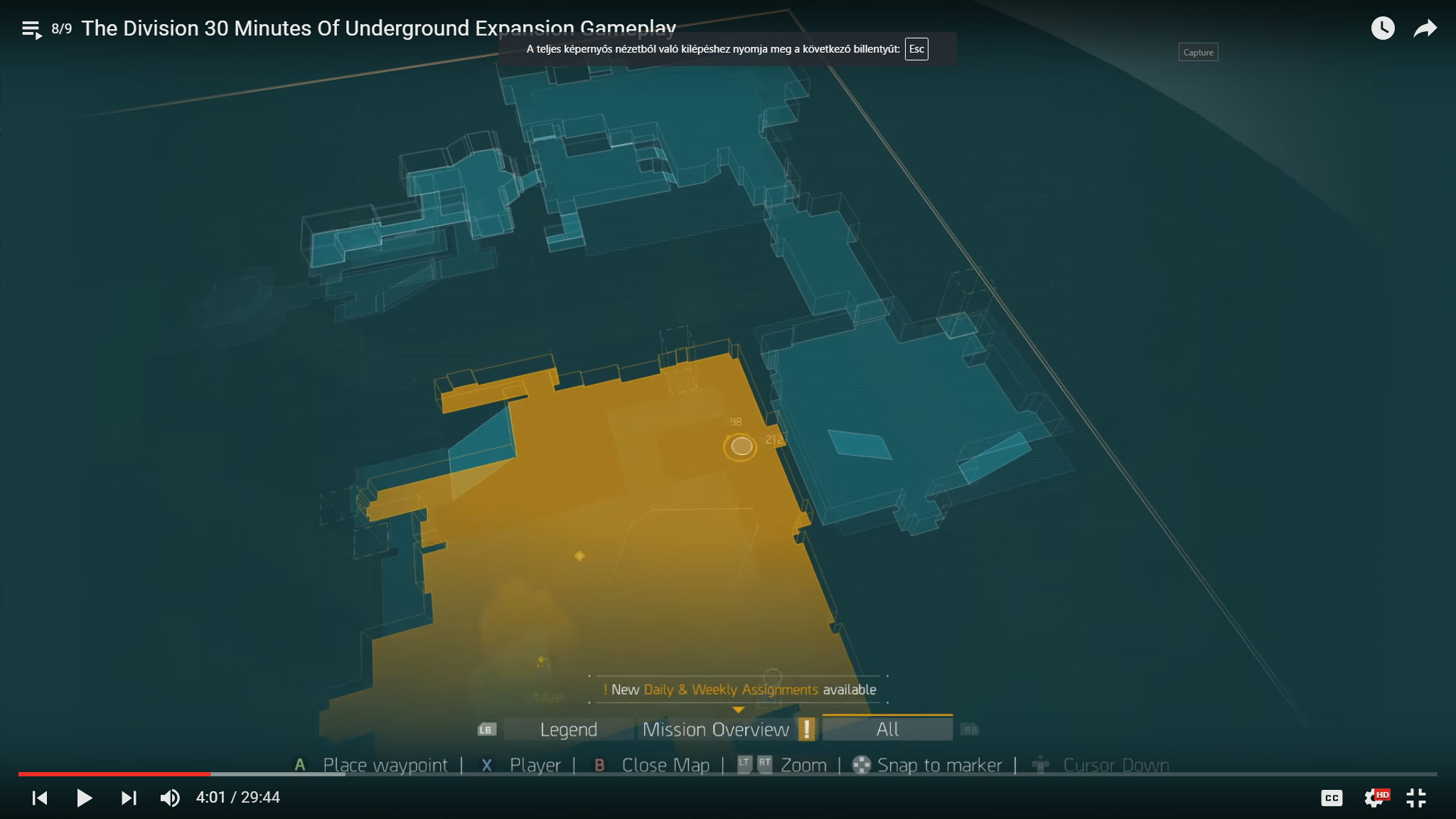Open the video title link
Image resolution: width=1456 pixels, height=819 pixels.
pos(378,28)
